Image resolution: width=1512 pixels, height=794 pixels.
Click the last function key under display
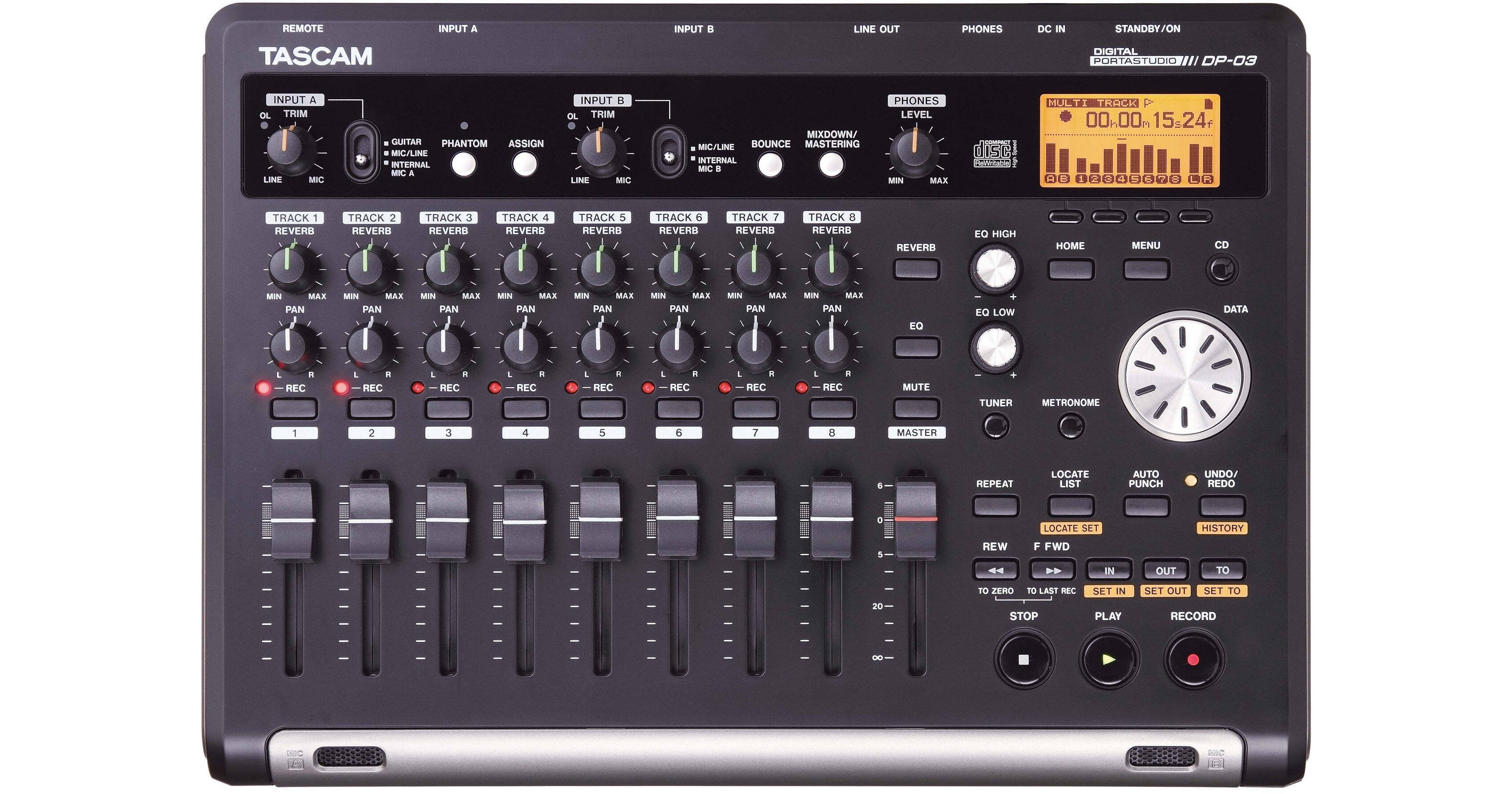coord(1196,217)
